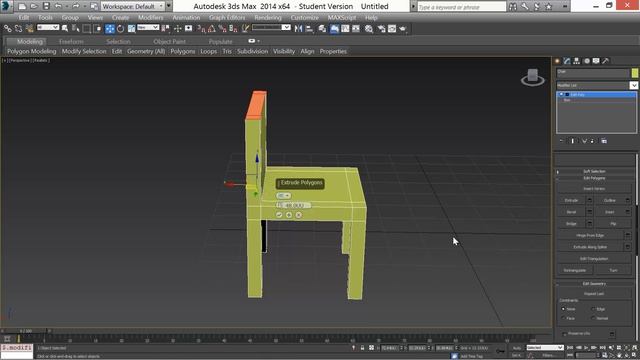This screenshot has height=360, width=640.
Task: Click the OK checkmark in Extrude Polygons caddy
Action: tap(279, 215)
